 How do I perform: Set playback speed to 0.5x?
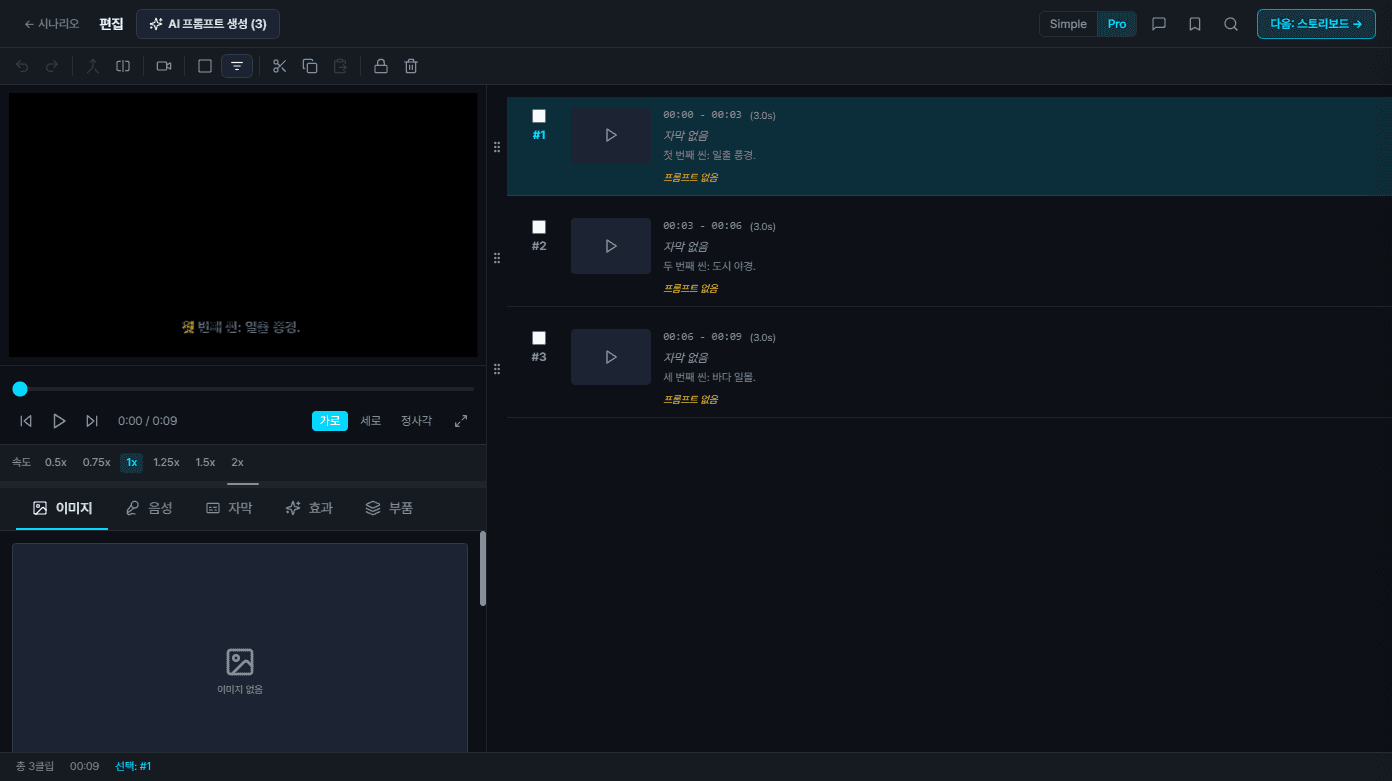tap(56, 462)
